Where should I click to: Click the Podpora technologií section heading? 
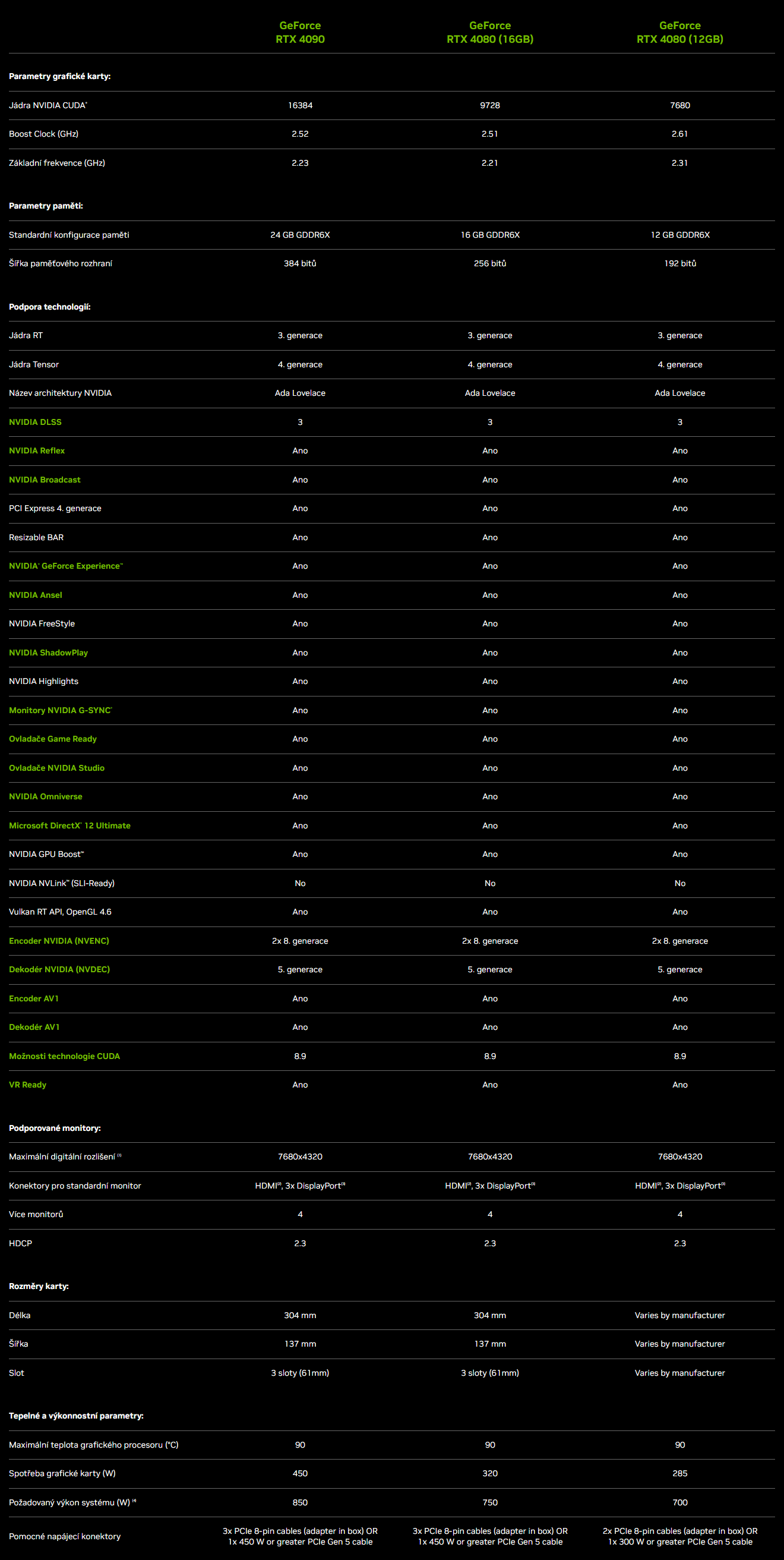click(x=50, y=307)
